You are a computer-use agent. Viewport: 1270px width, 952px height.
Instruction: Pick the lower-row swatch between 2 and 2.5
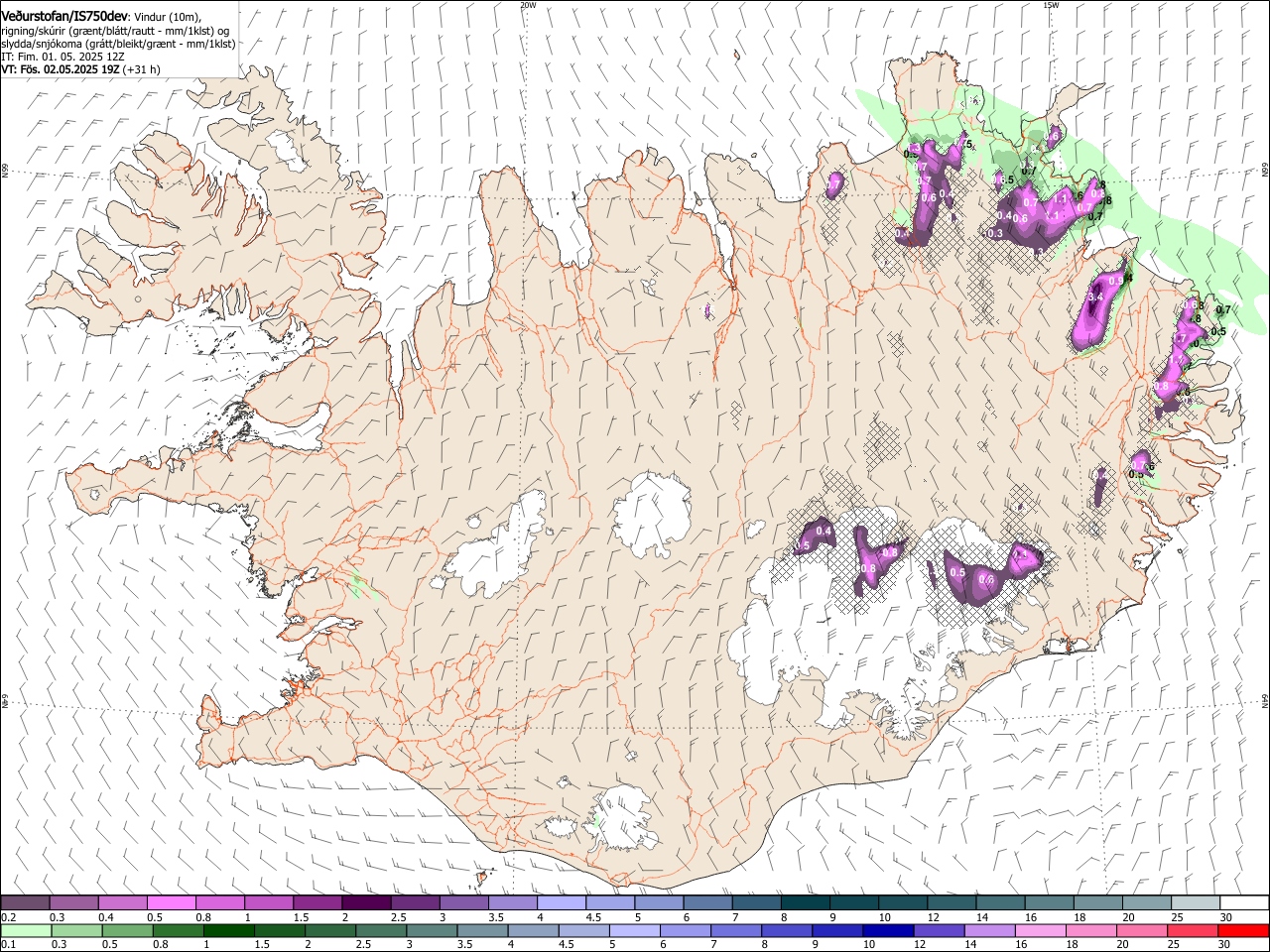point(329,931)
